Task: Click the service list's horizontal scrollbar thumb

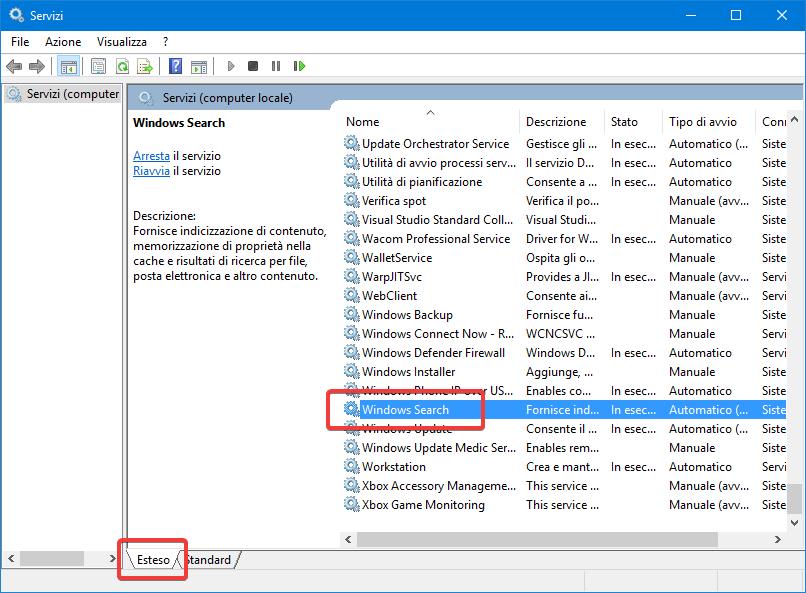Action: point(537,540)
